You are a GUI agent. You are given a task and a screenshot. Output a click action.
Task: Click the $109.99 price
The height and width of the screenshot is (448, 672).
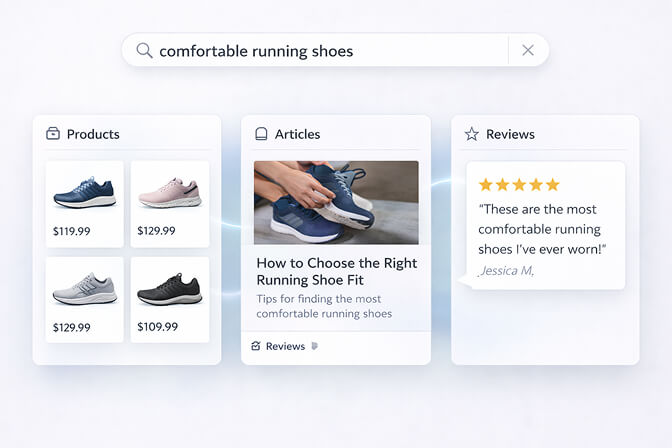tap(157, 327)
